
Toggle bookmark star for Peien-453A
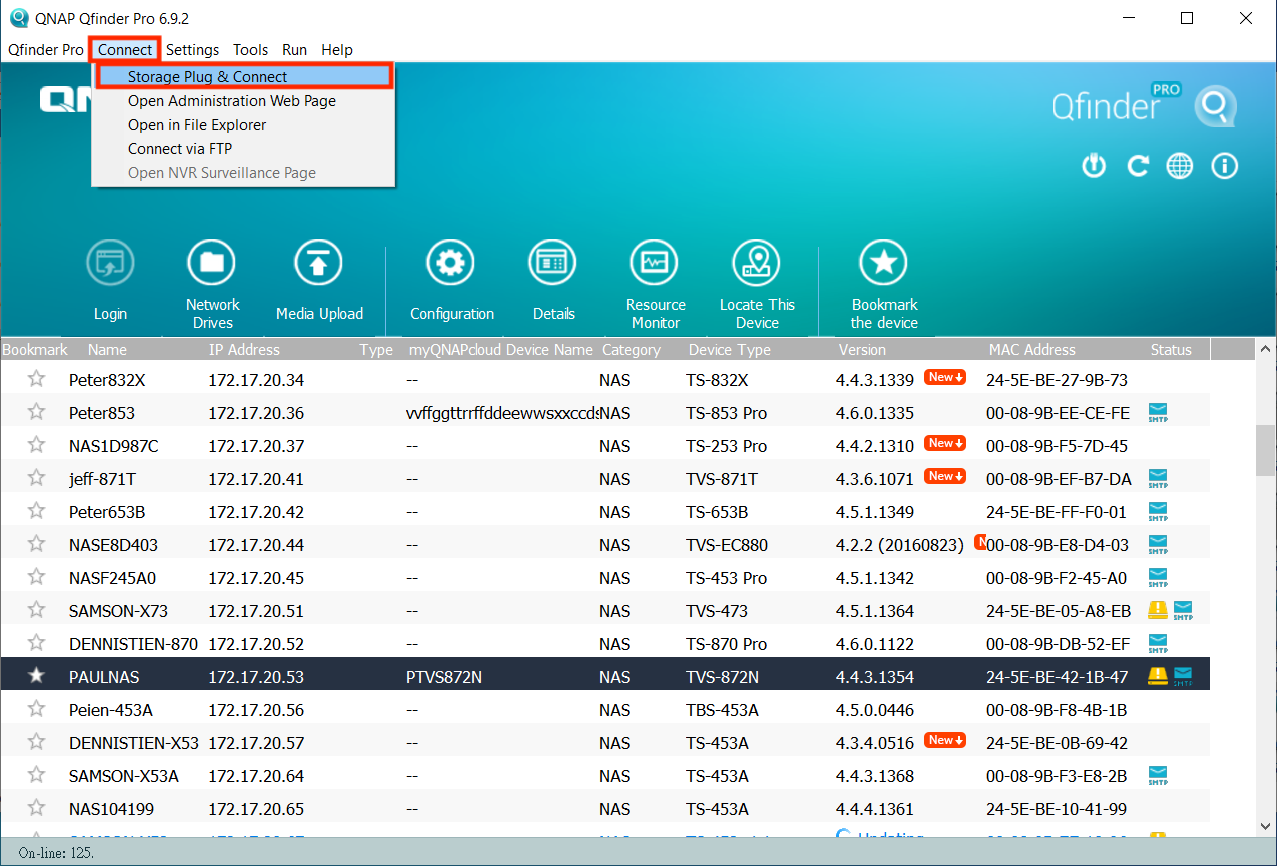[36, 709]
